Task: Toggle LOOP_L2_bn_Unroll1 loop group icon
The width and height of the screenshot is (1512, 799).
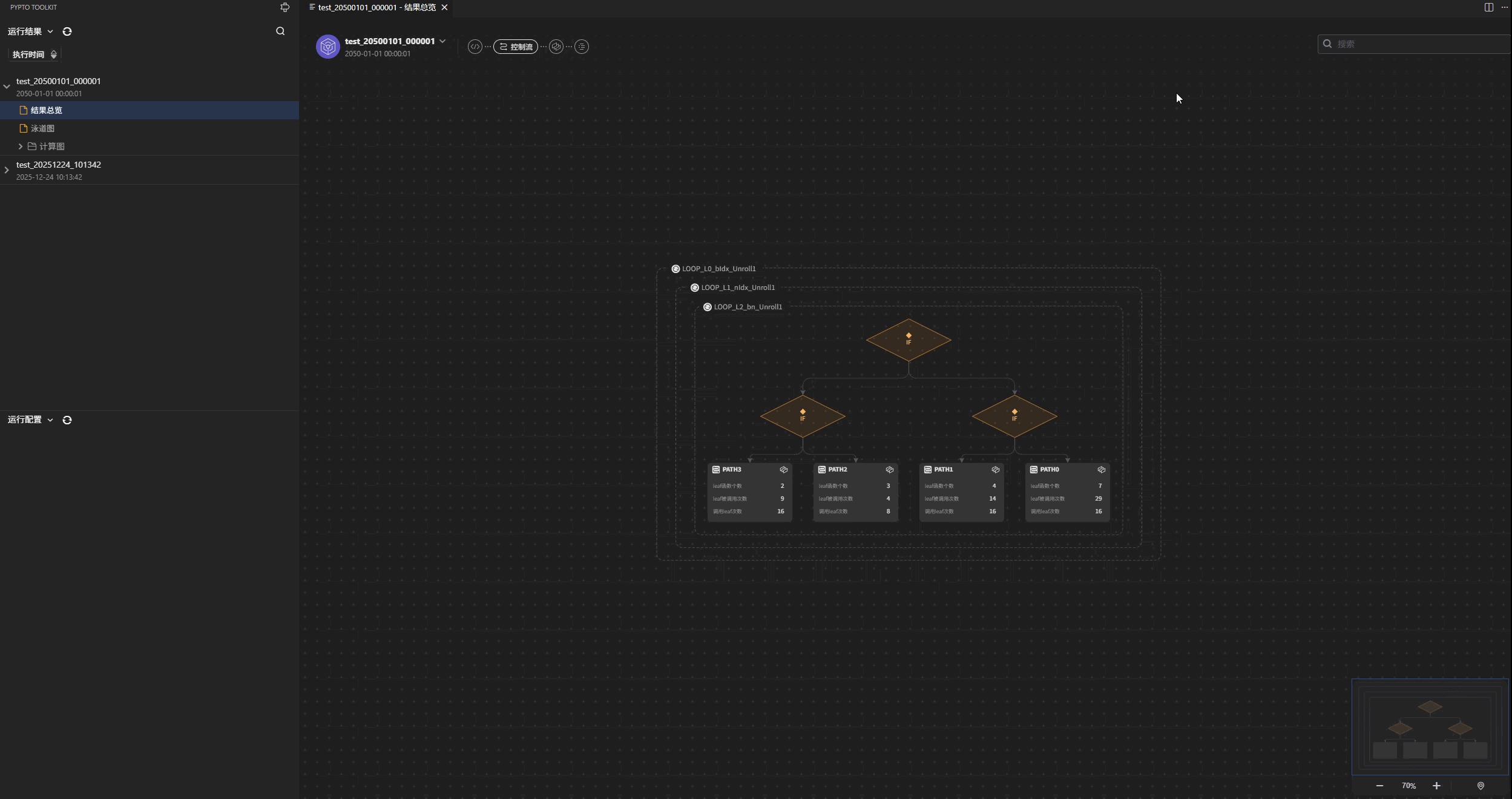Action: click(x=707, y=307)
